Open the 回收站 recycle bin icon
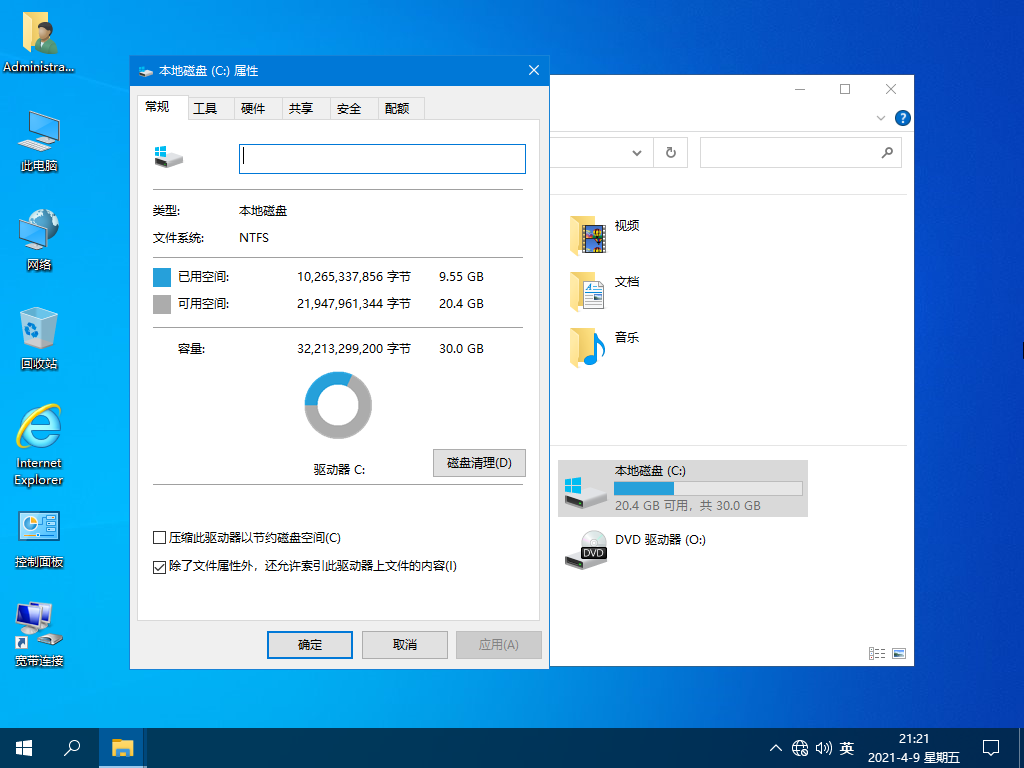 pos(39,338)
